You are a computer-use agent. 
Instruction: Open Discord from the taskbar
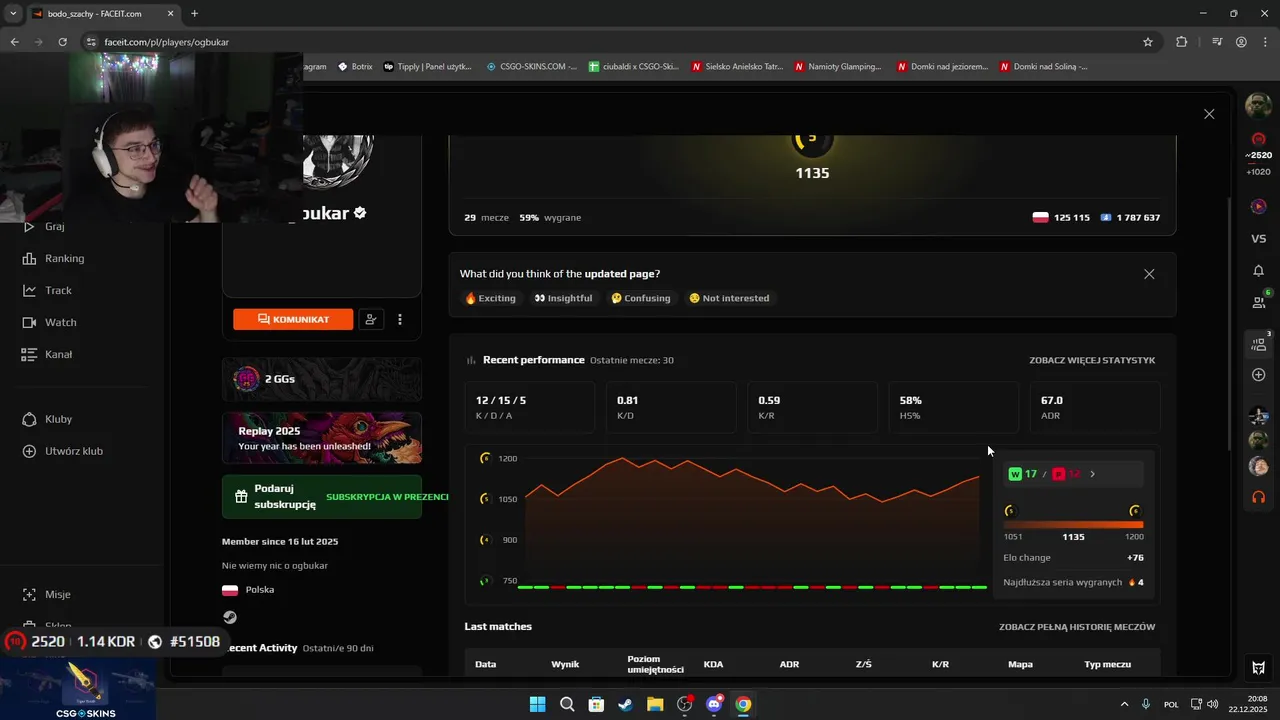714,704
